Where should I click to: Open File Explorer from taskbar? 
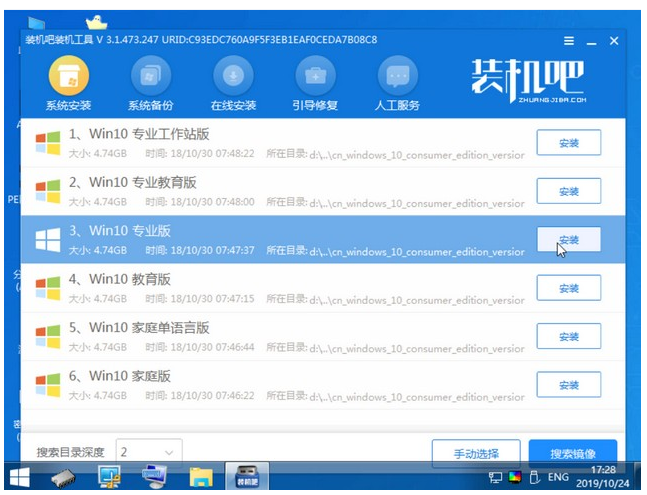pyautogui.click(x=202, y=477)
